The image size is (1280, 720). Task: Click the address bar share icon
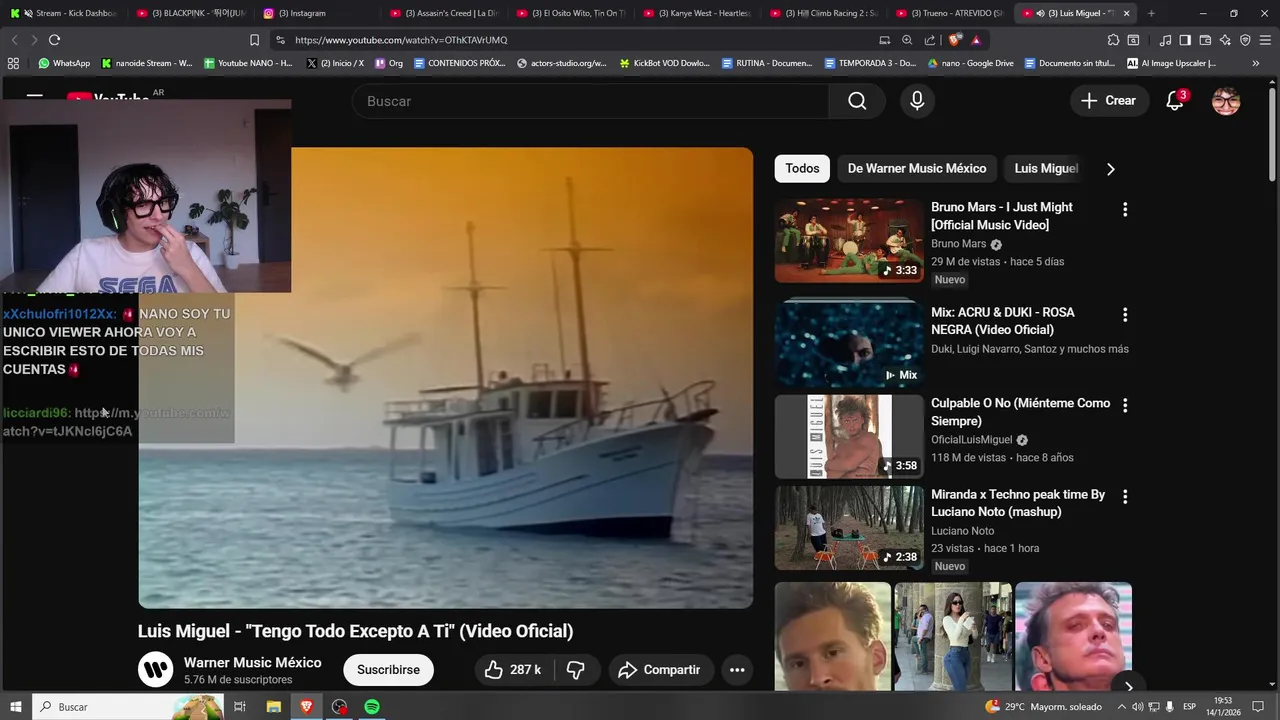coord(930,40)
